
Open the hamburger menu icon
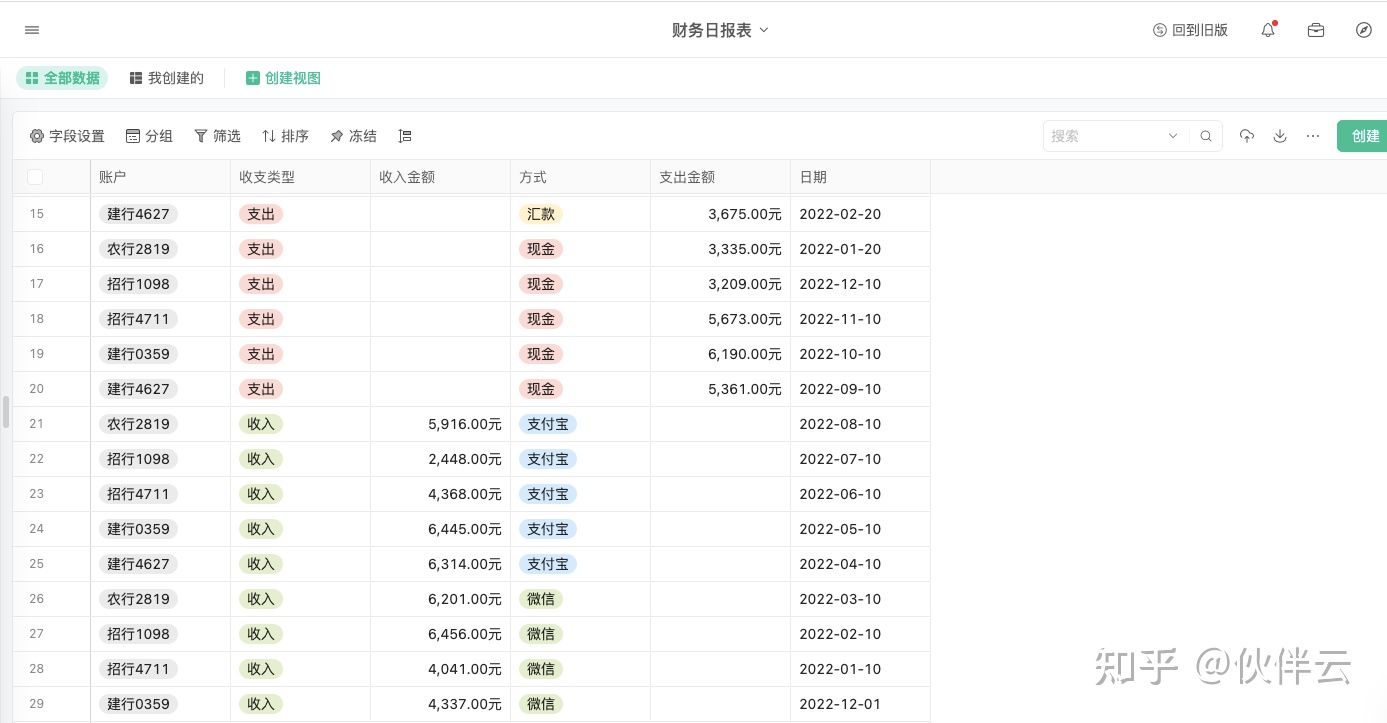(32, 30)
